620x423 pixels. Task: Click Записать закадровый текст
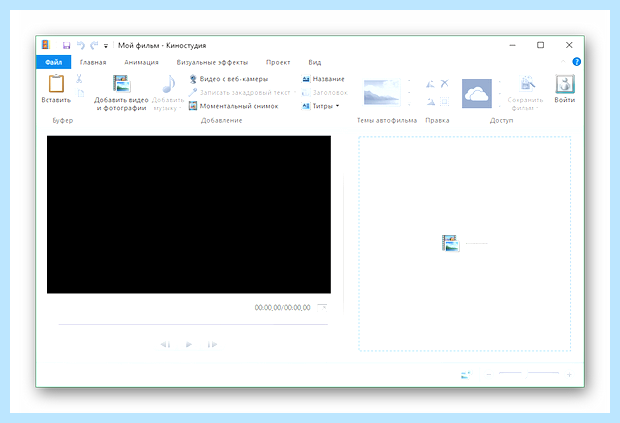(x=240, y=93)
